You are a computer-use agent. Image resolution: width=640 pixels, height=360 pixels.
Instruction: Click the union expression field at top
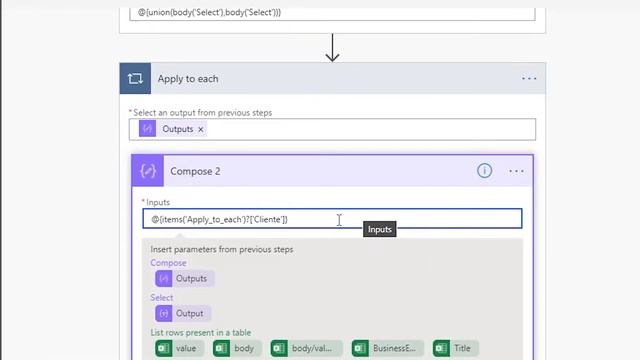pyautogui.click(x=332, y=13)
